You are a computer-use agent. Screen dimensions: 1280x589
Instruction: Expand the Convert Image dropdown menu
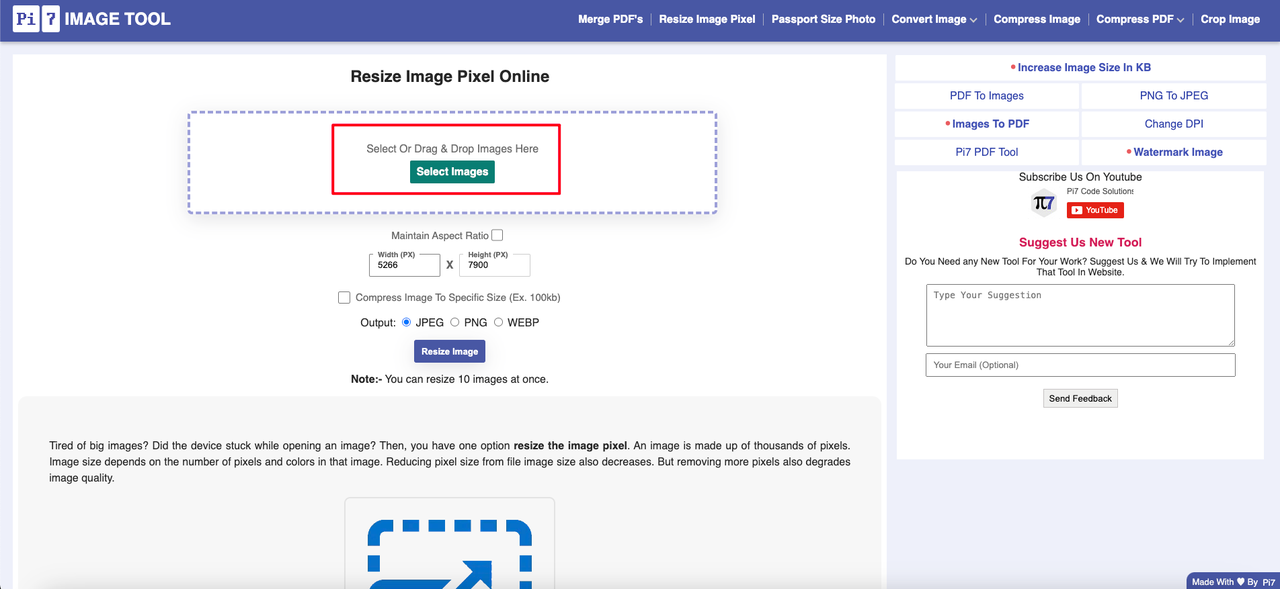point(934,19)
